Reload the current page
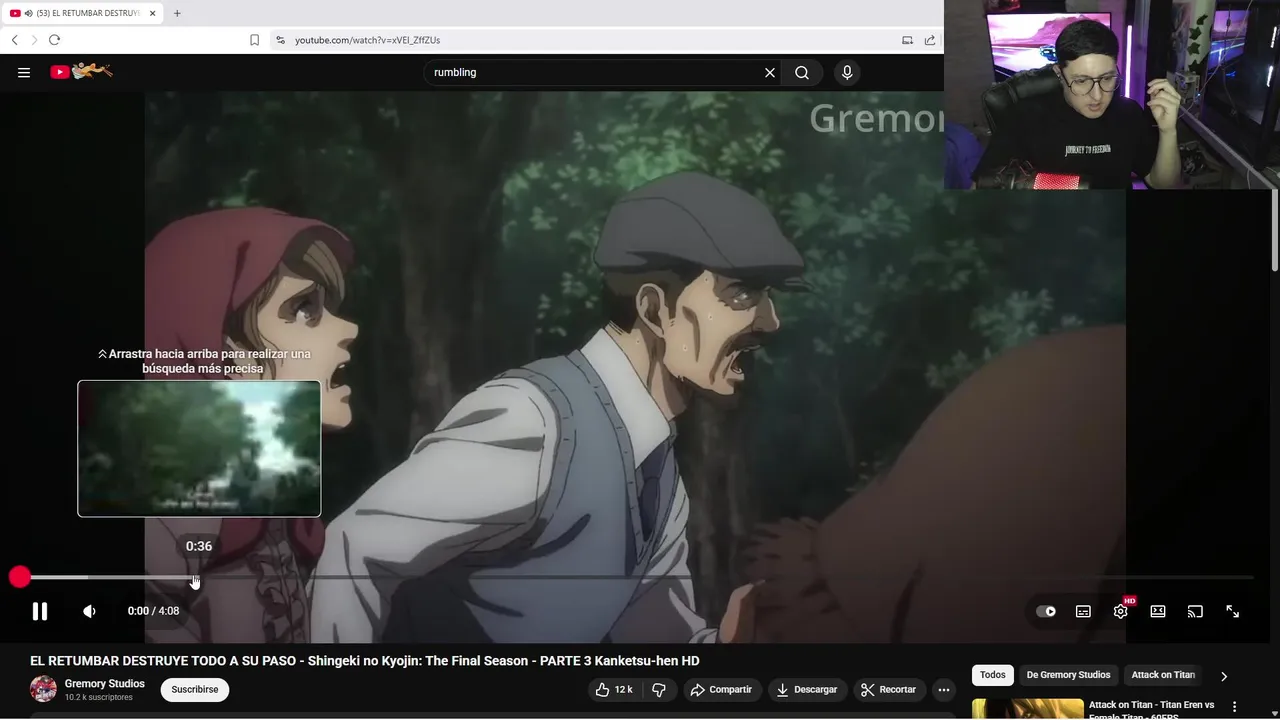This screenshot has width=1280, height=720. (x=55, y=40)
